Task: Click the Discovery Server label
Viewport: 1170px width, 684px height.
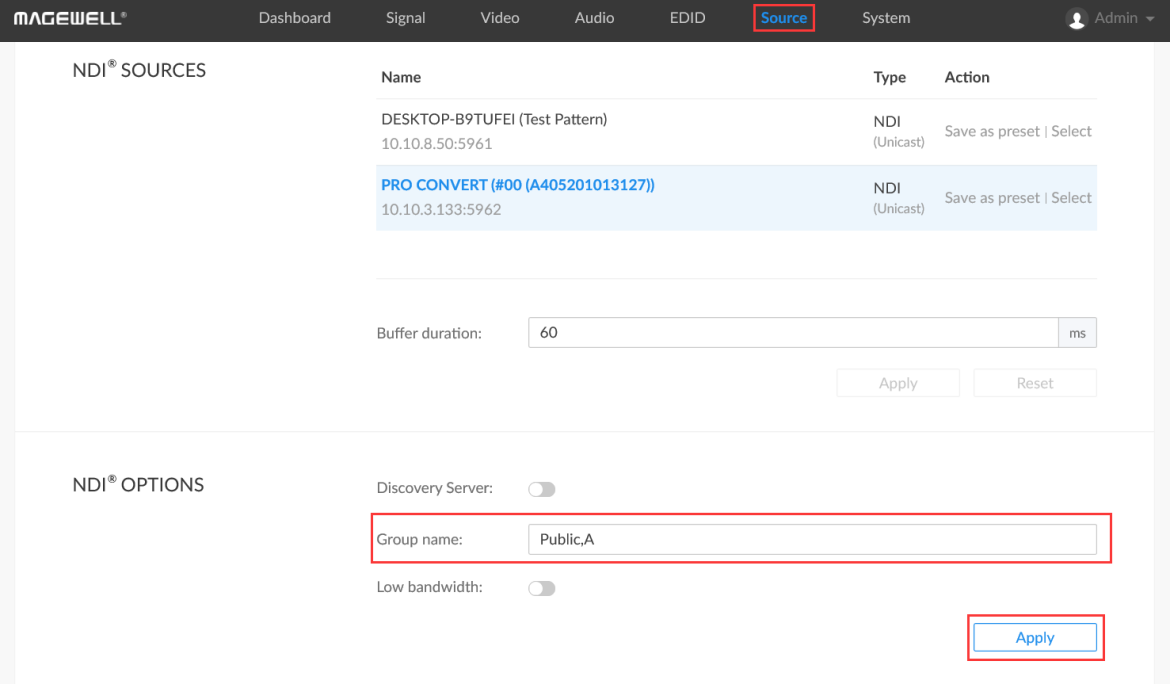Action: [434, 488]
